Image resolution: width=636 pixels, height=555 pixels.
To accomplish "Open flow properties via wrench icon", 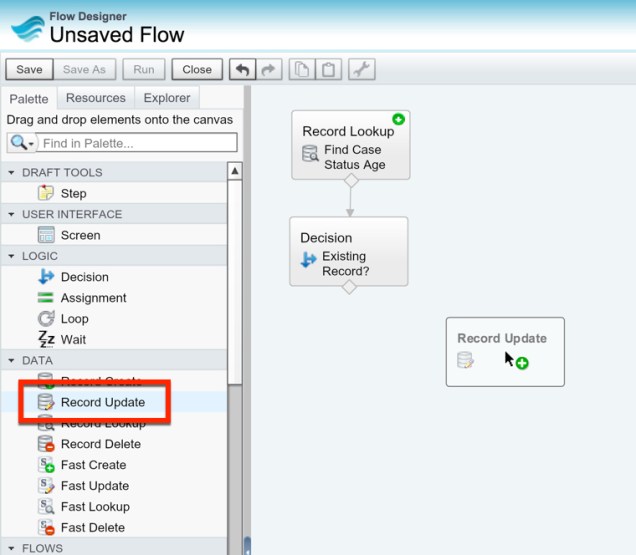I will click(x=360, y=70).
